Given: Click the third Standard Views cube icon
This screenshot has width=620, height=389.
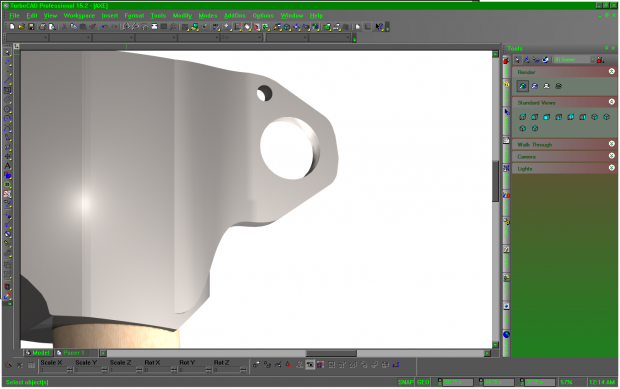Looking at the screenshot, I should point(546,117).
